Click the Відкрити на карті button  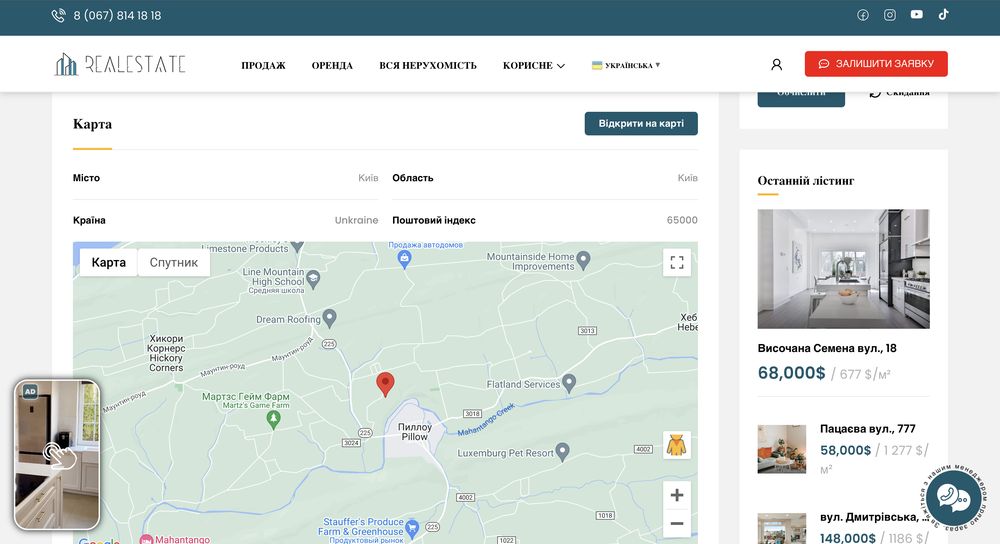pos(641,123)
